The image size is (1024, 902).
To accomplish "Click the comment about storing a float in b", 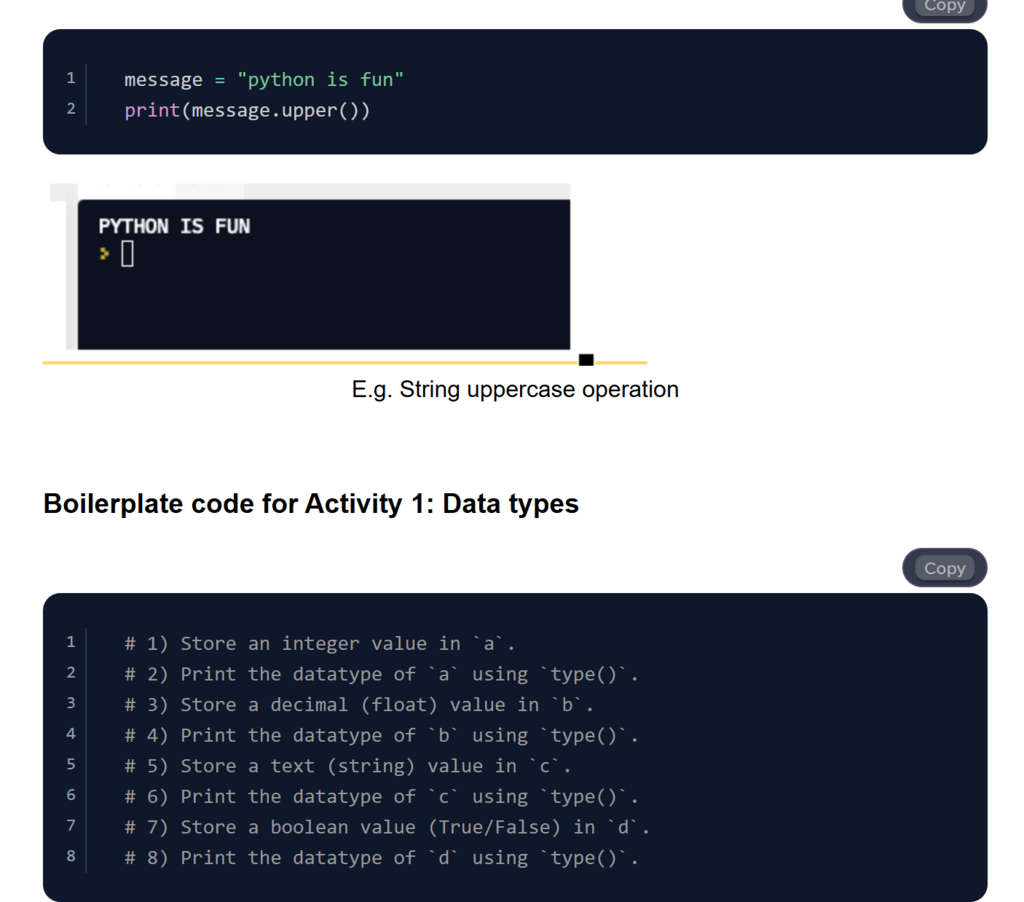I will click(359, 705).
